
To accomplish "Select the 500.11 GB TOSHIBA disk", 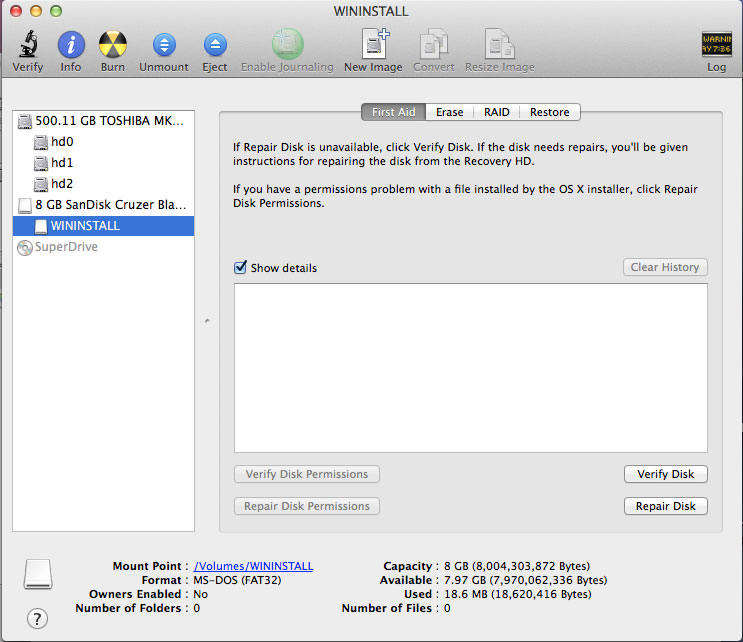I will (104, 121).
